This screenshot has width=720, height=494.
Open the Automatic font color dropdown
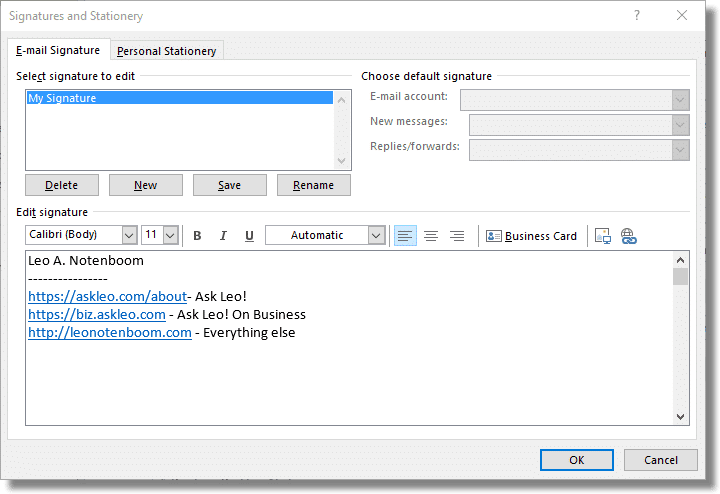click(x=376, y=235)
